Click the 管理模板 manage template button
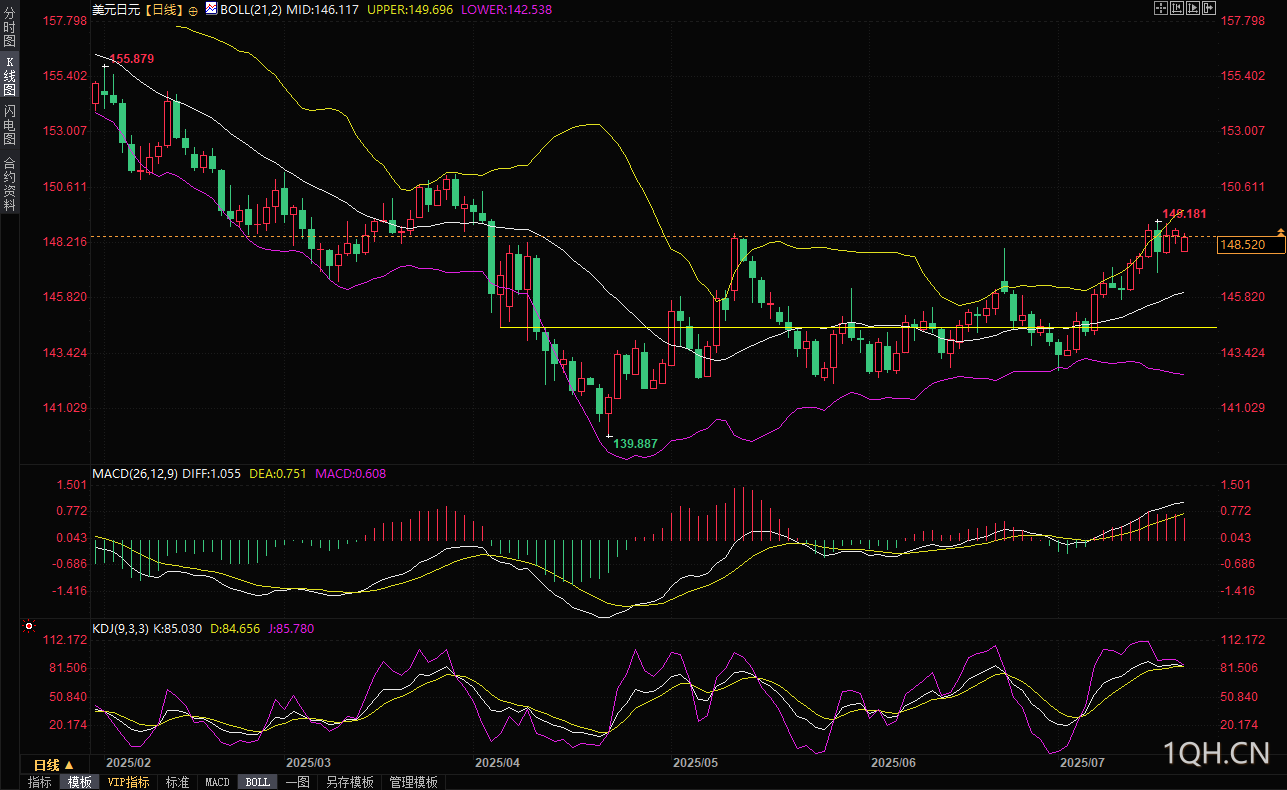The image size is (1287, 790). point(413,782)
